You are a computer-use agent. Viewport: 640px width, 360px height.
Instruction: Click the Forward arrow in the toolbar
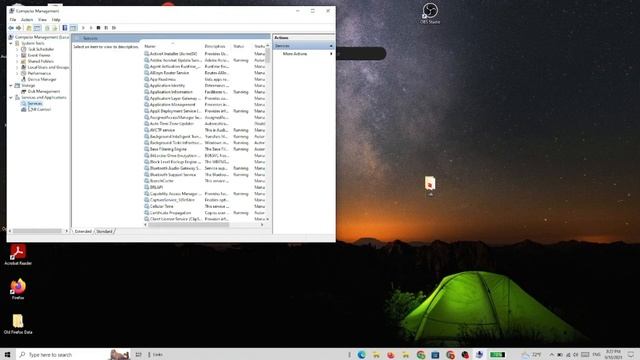pyautogui.click(x=18, y=28)
